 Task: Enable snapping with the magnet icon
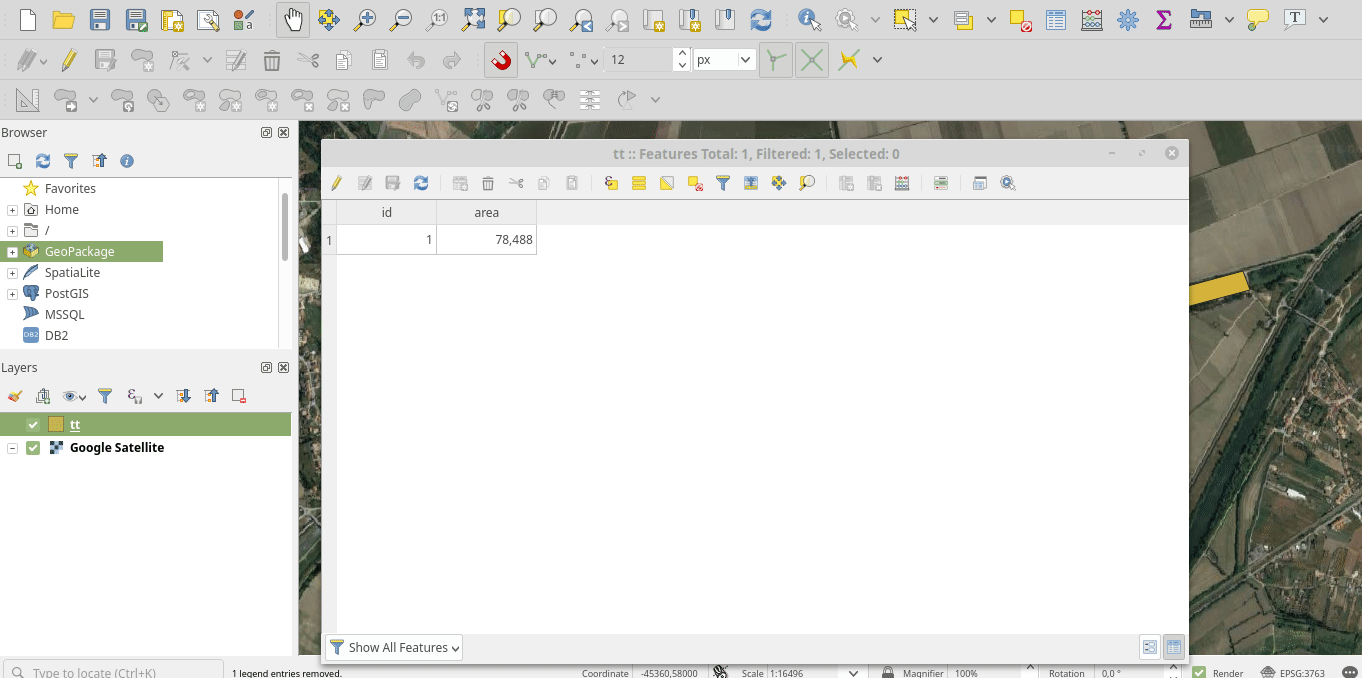501,60
